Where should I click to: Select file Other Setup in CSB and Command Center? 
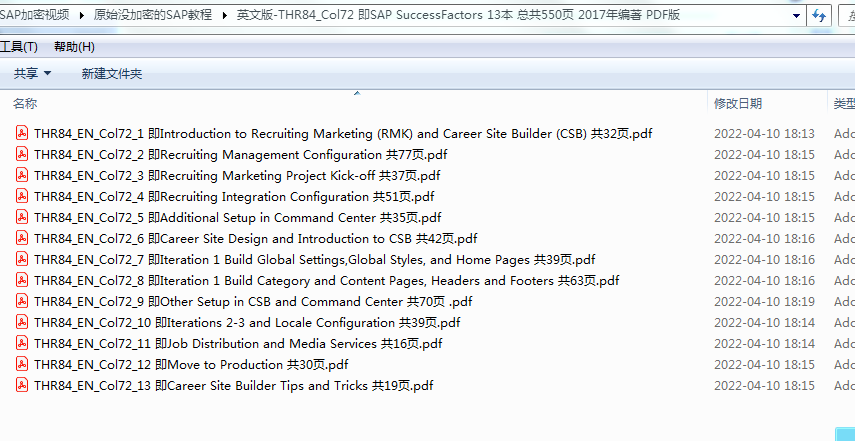(253, 302)
